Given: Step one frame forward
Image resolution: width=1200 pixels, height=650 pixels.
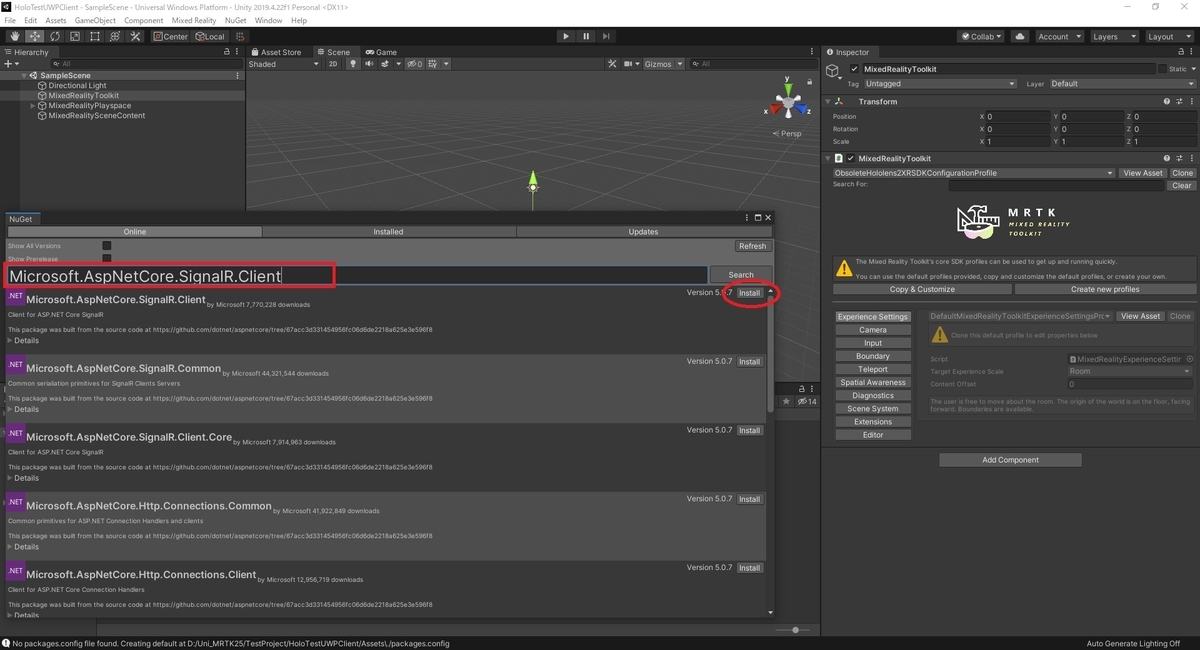Looking at the screenshot, I should pyautogui.click(x=607, y=36).
